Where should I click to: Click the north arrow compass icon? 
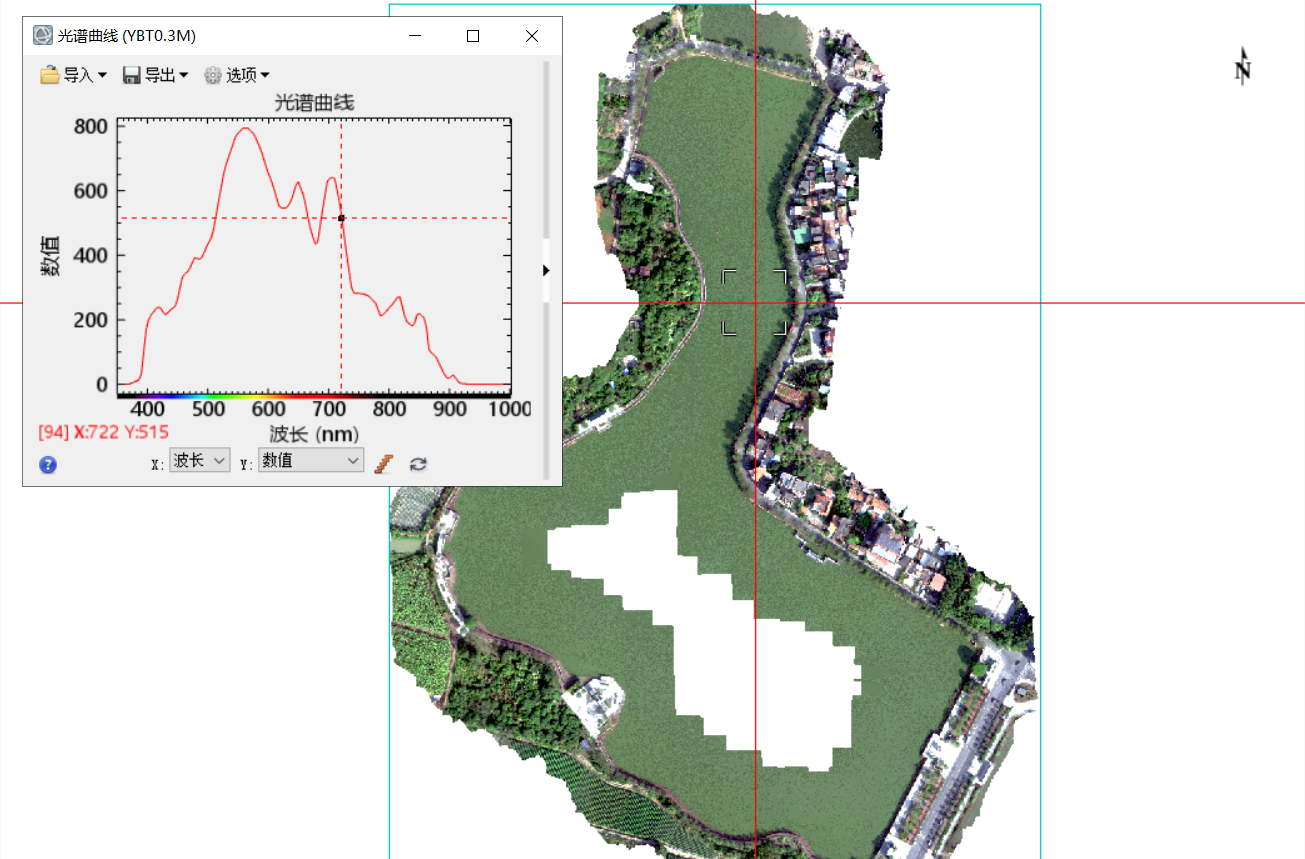coord(1243,67)
